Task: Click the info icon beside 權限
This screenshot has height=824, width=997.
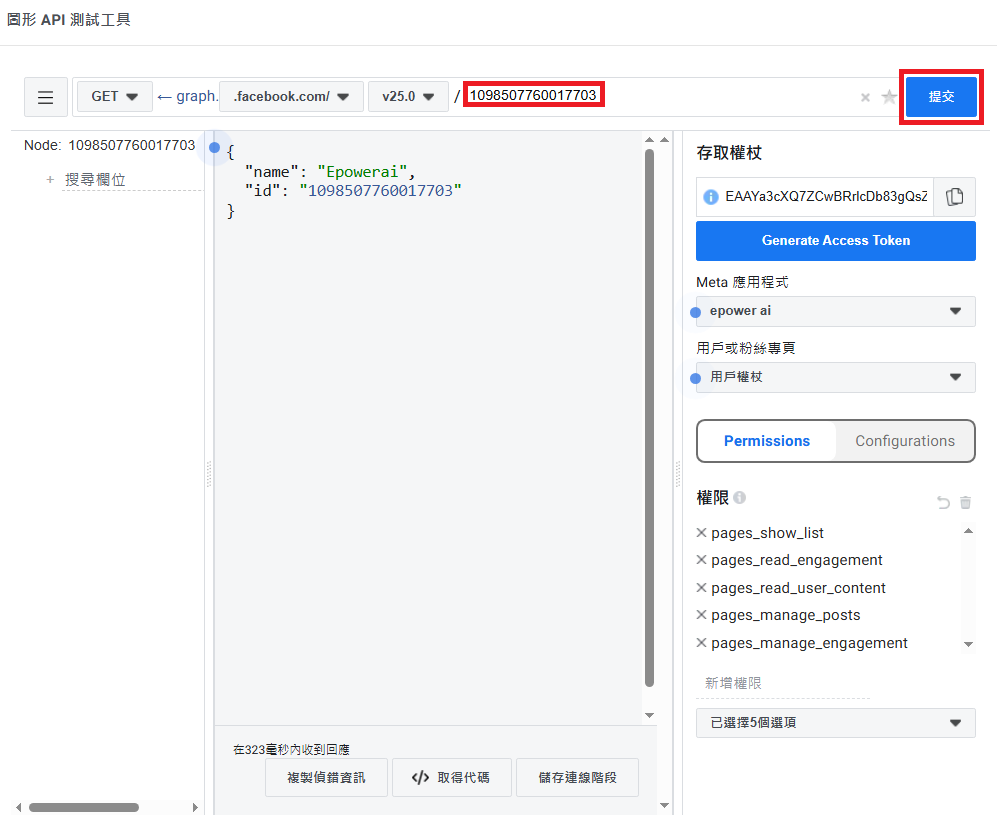Action: tap(739, 497)
